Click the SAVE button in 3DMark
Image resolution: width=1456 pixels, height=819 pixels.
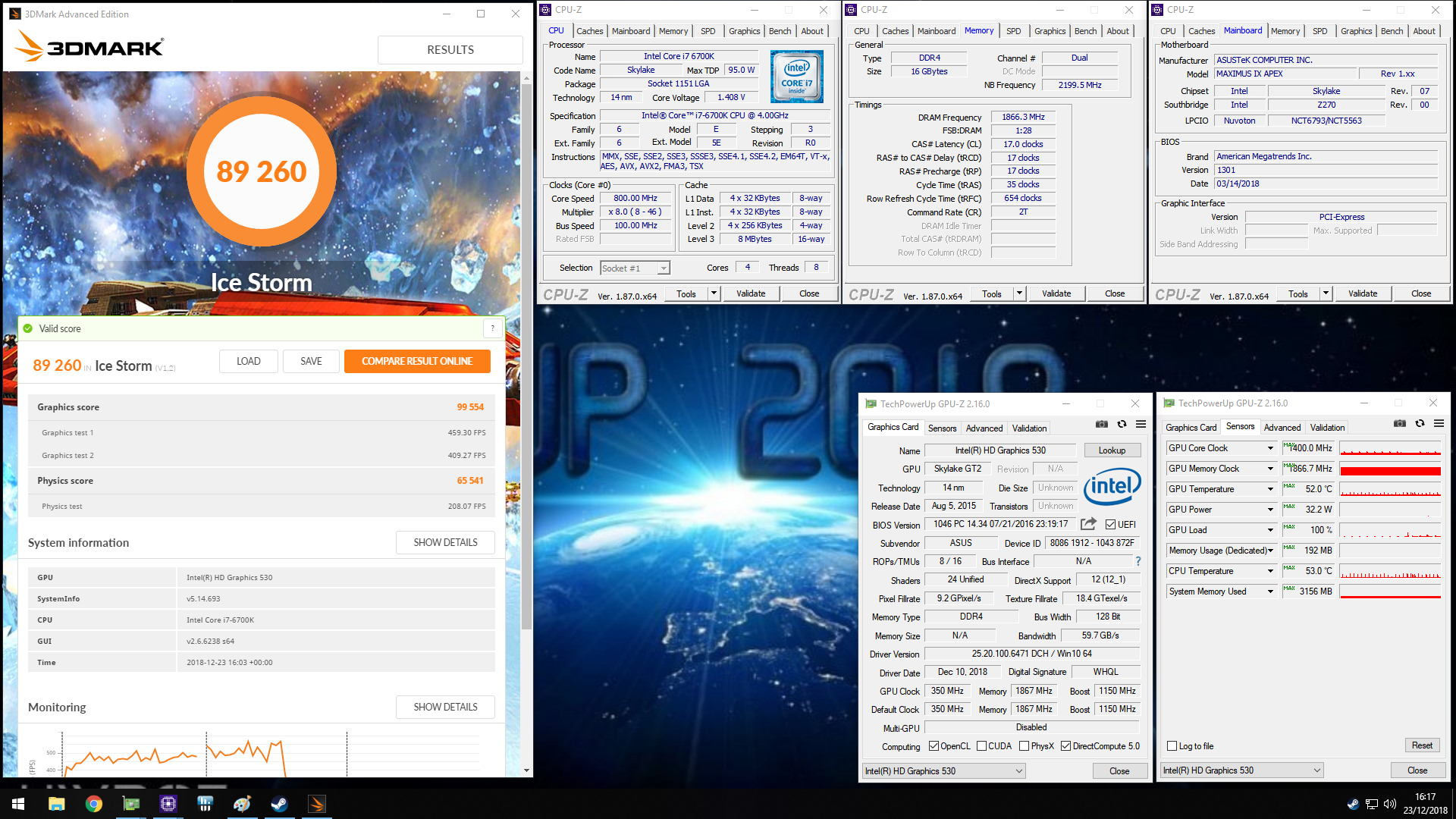(x=311, y=361)
